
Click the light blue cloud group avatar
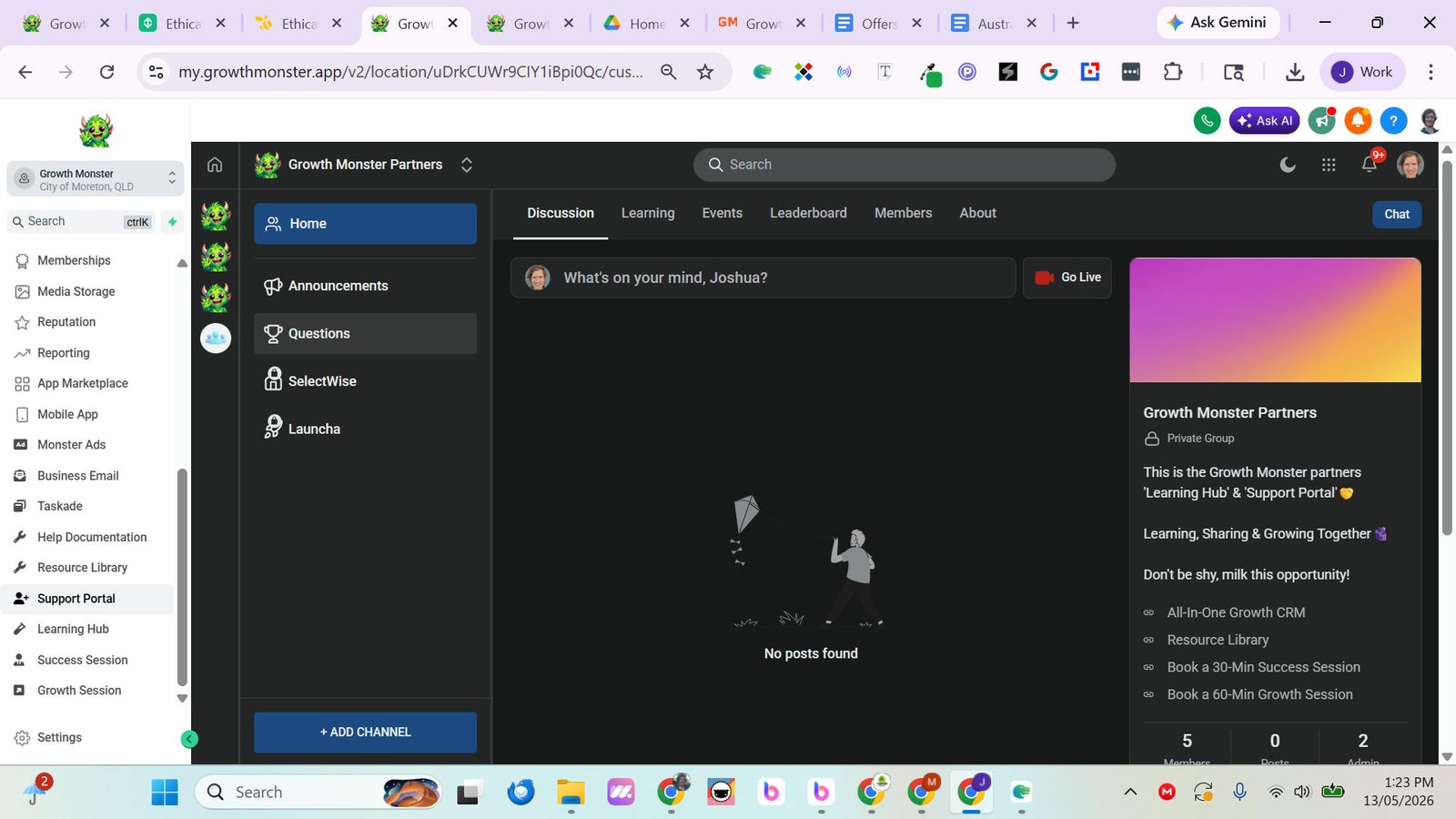coord(216,338)
